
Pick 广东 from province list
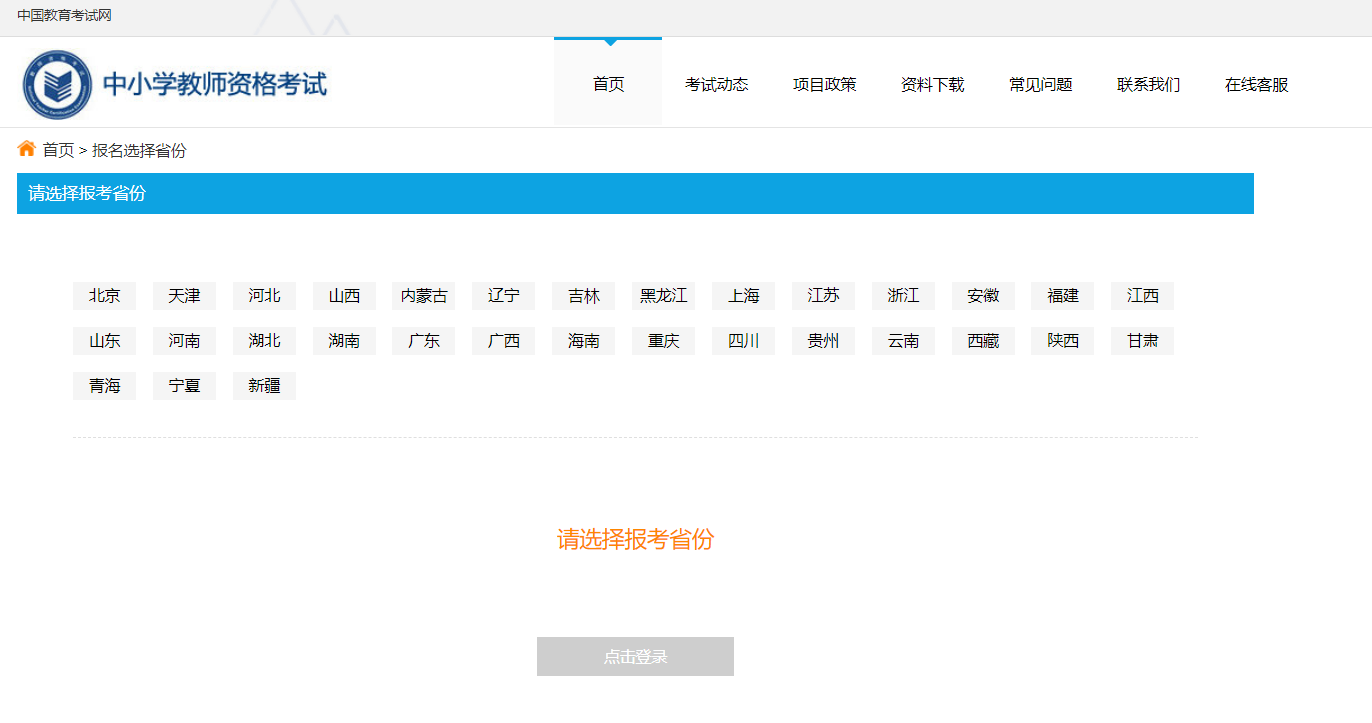click(424, 341)
